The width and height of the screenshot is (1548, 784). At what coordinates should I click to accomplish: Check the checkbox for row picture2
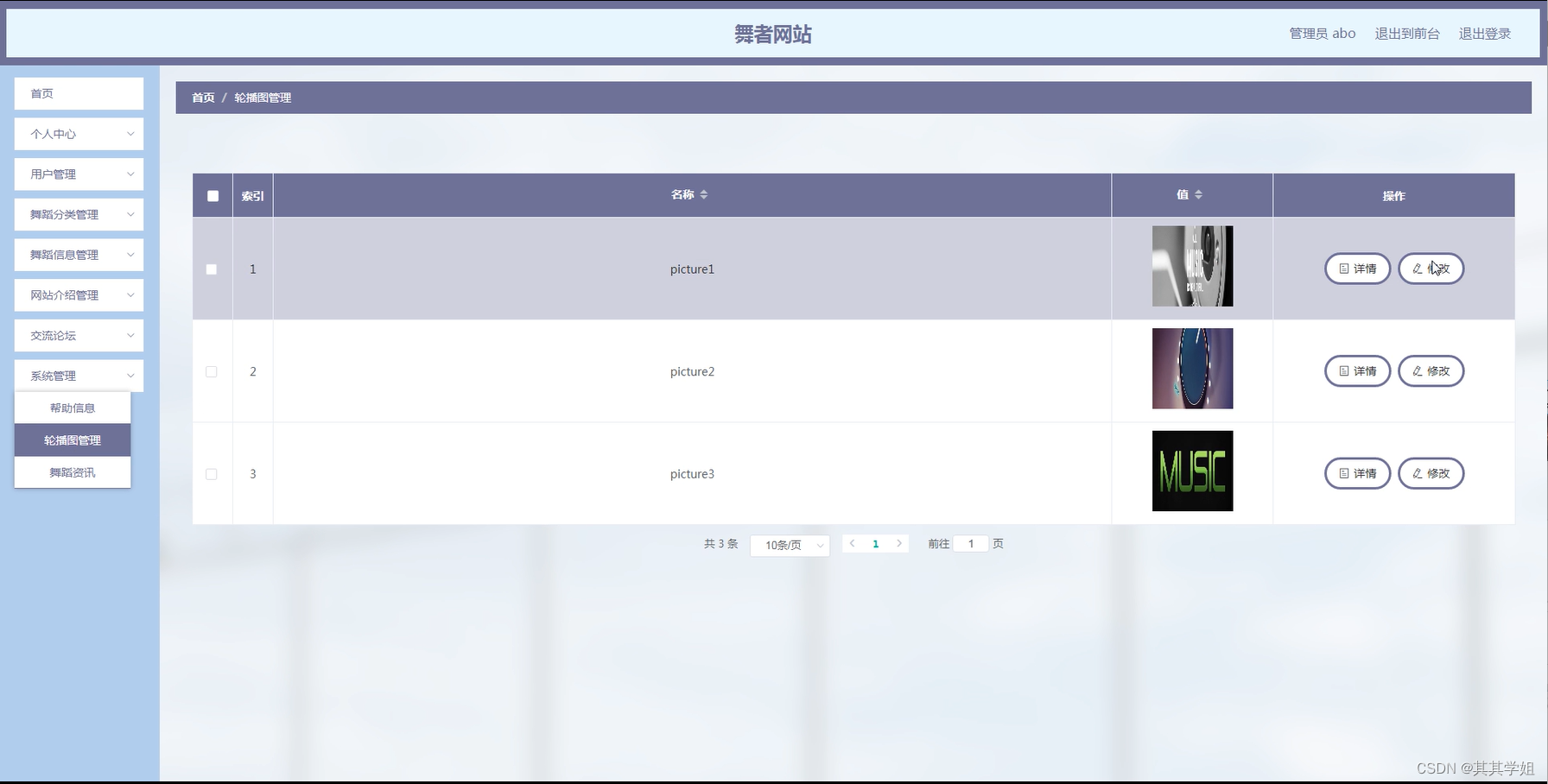click(x=212, y=371)
